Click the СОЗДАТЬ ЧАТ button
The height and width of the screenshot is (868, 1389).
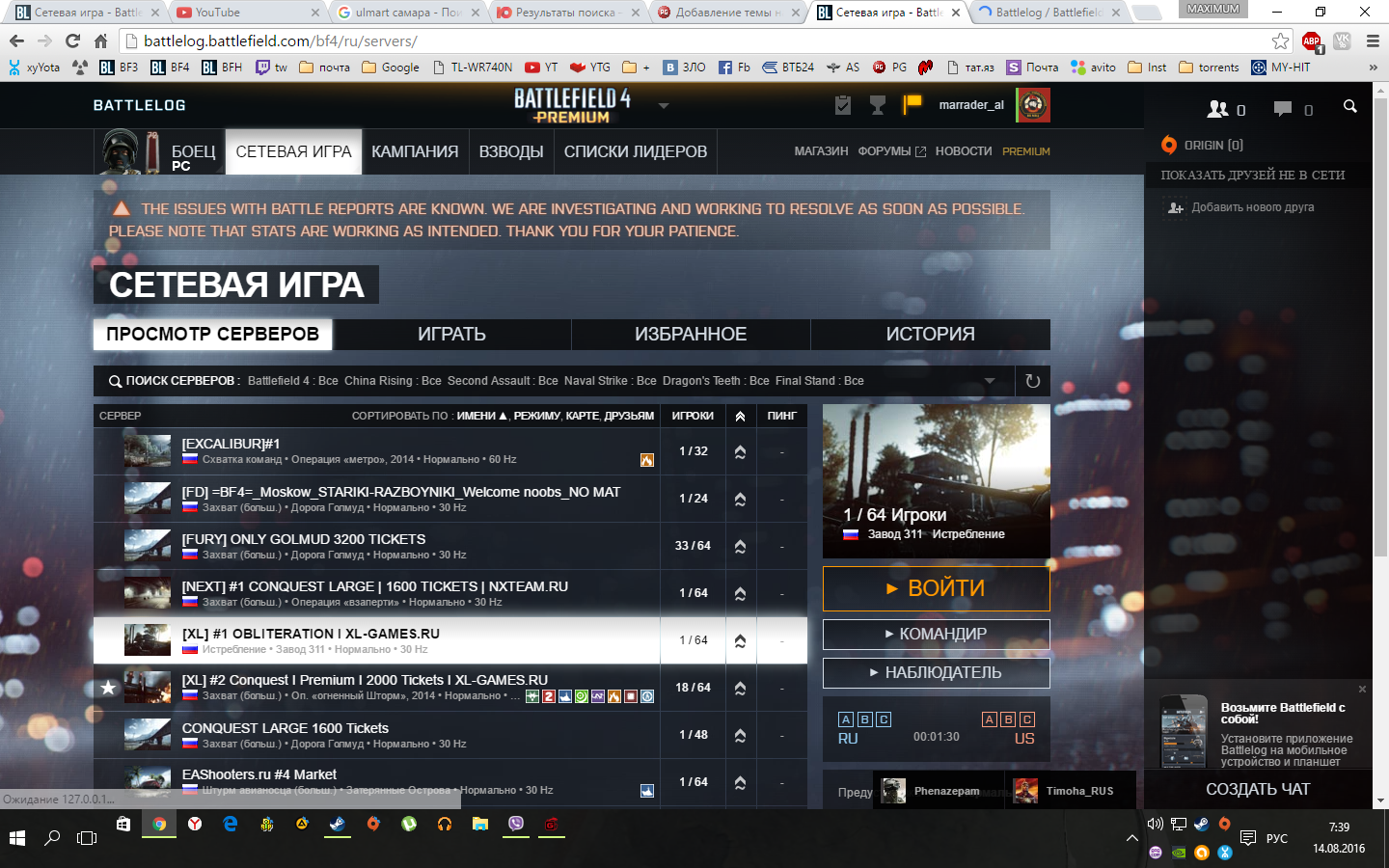click(x=1258, y=789)
